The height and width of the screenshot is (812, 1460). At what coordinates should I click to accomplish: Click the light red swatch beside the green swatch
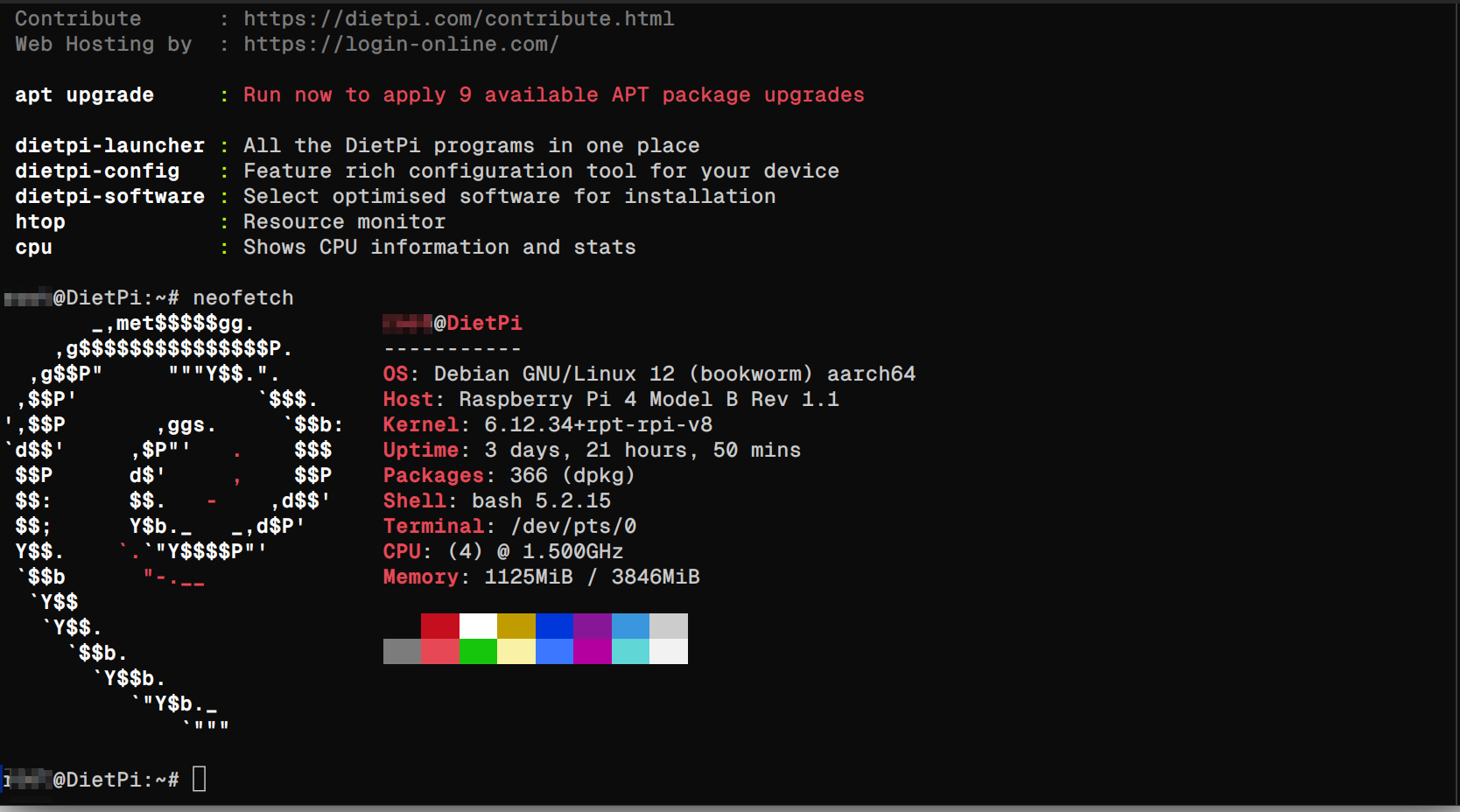pyautogui.click(x=440, y=651)
